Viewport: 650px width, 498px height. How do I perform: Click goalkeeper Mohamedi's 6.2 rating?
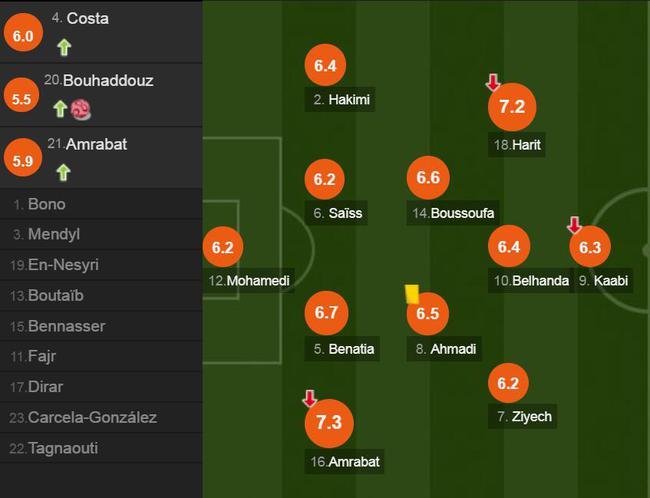pyautogui.click(x=223, y=247)
